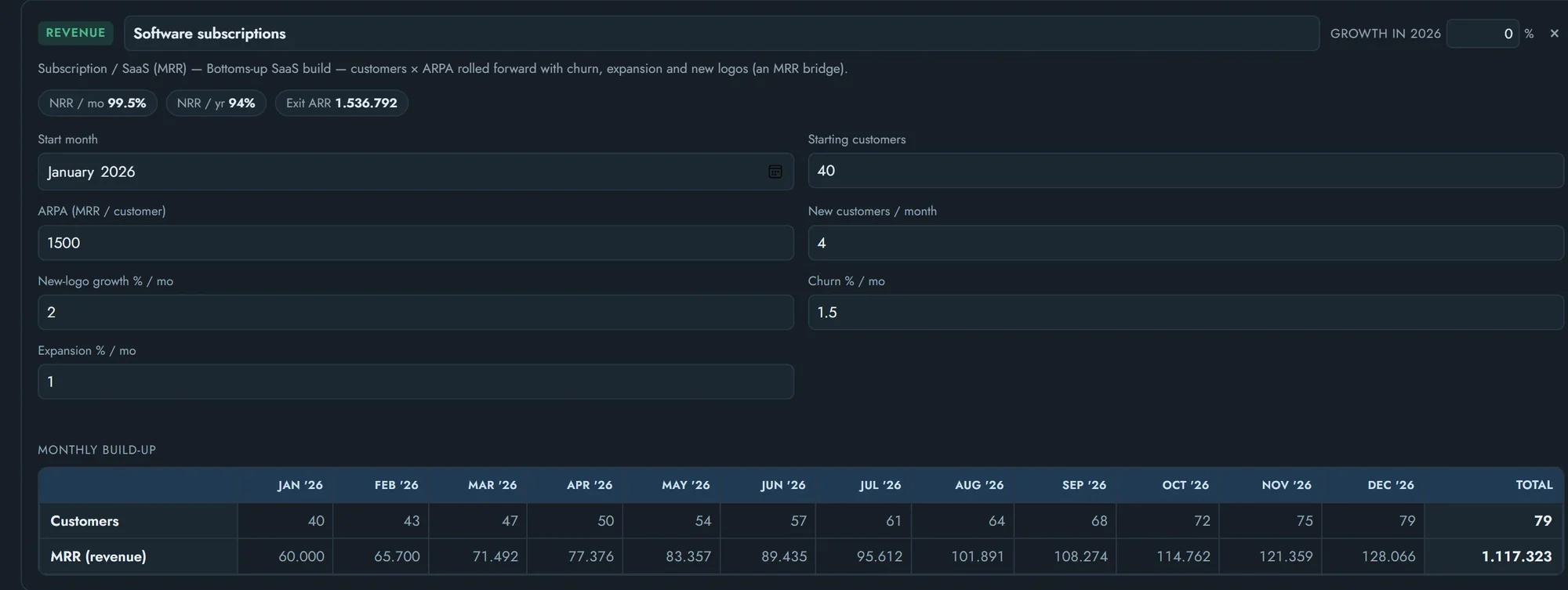Click the NOV '26 MRR value 121.359
Screen dimensions: 1568x590
[1286, 556]
